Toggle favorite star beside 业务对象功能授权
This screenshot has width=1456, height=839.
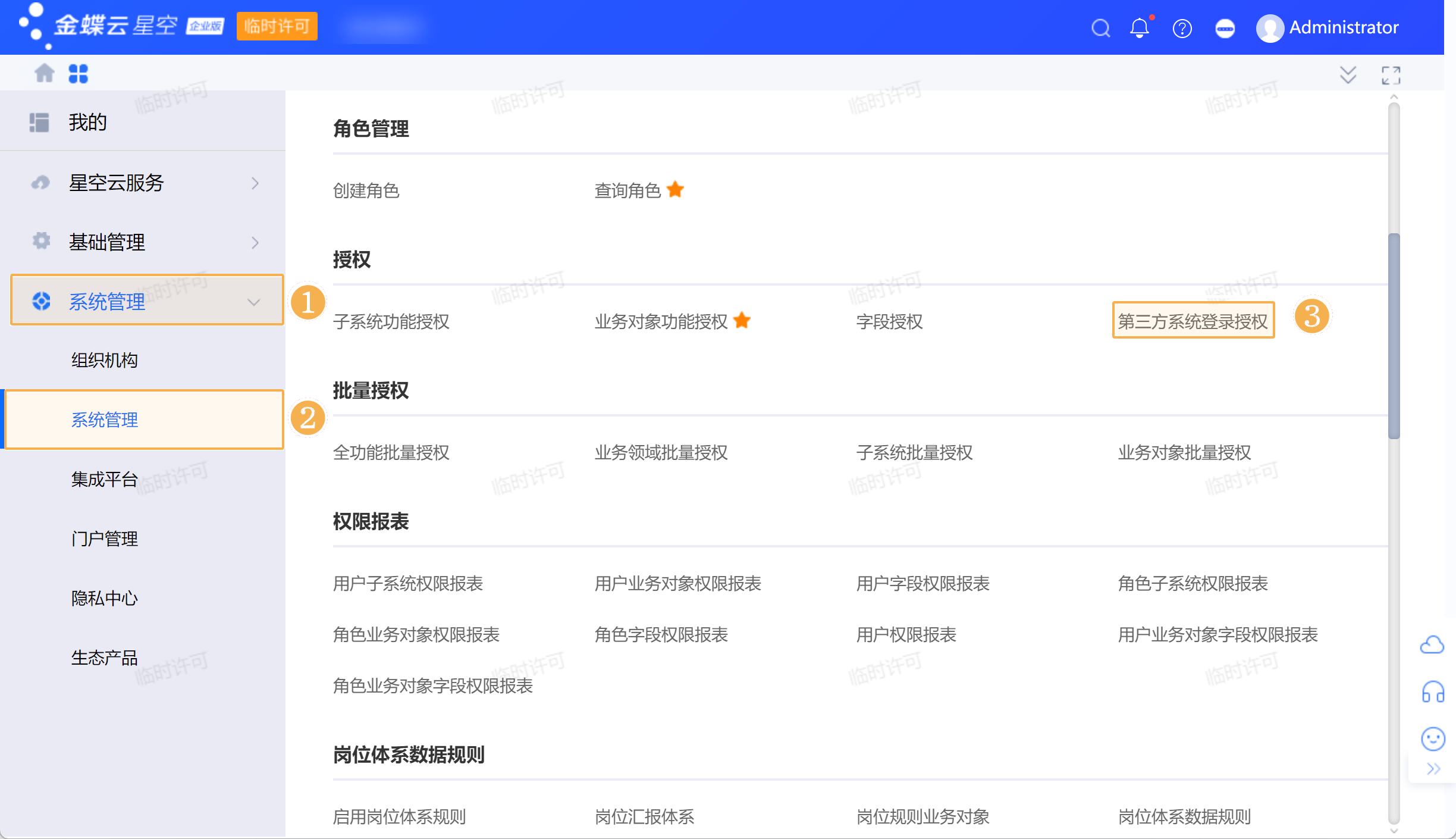pos(742,321)
